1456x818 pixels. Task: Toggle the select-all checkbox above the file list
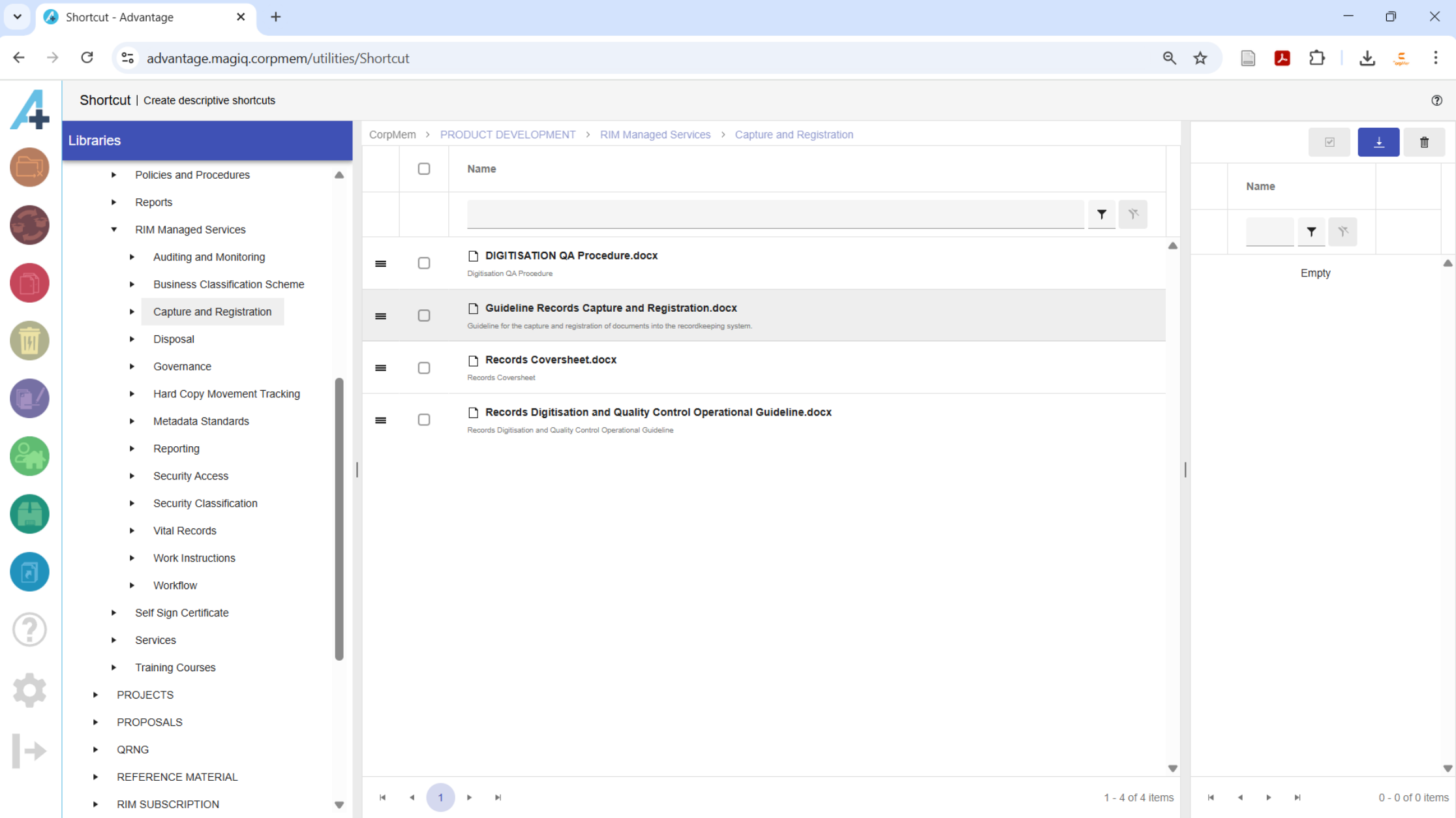(x=424, y=168)
